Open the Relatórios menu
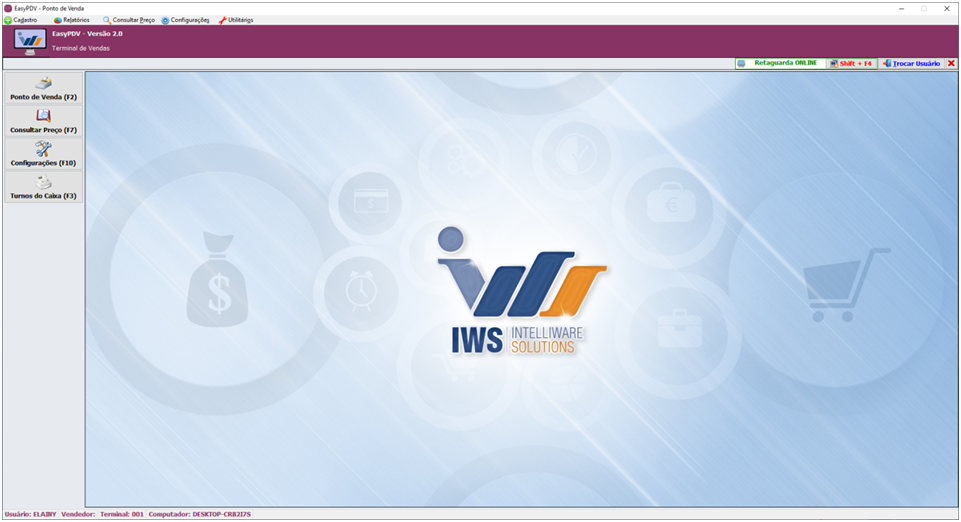The image size is (961, 522). pyautogui.click(x=72, y=20)
